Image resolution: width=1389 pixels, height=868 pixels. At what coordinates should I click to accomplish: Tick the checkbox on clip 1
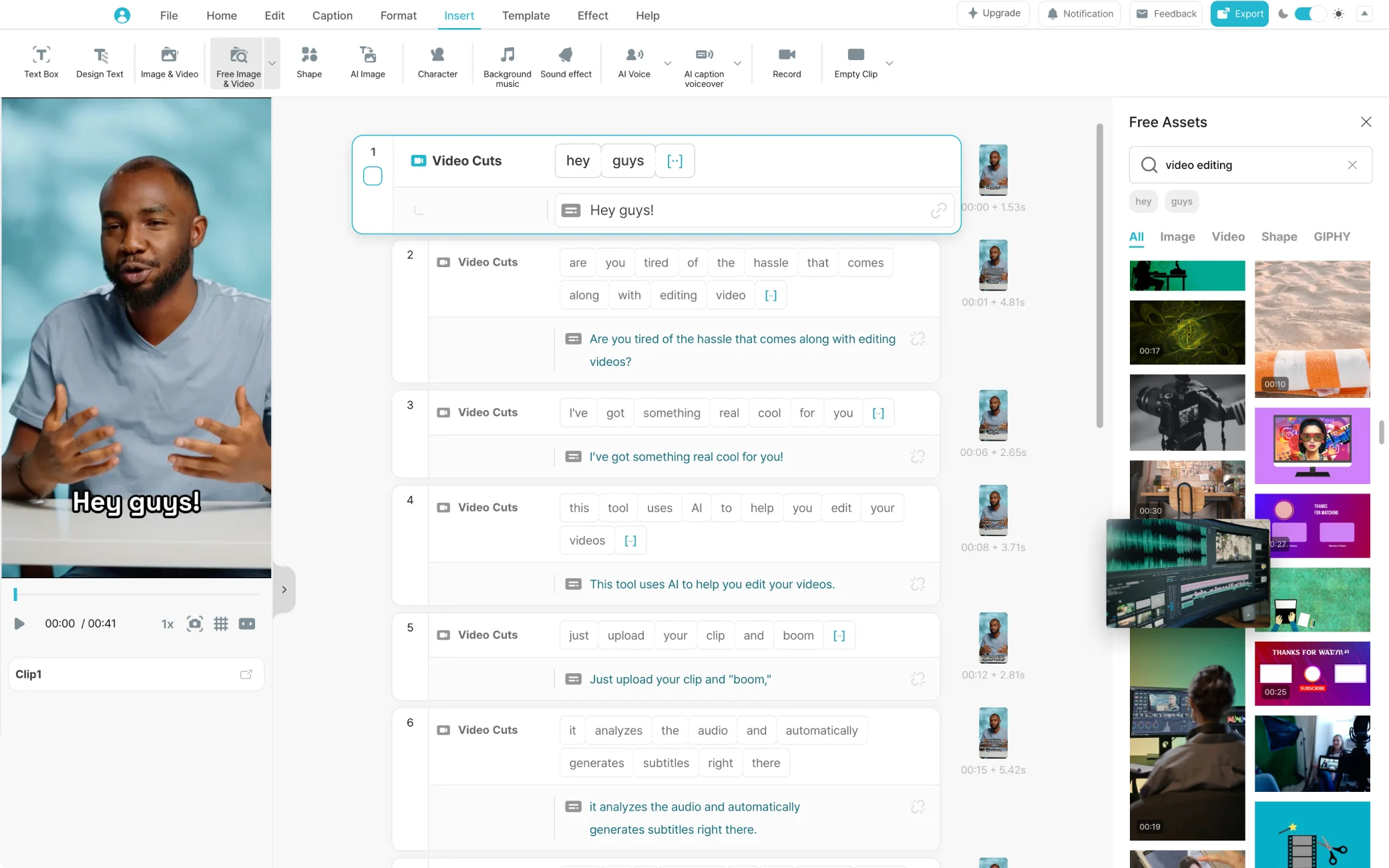373,176
